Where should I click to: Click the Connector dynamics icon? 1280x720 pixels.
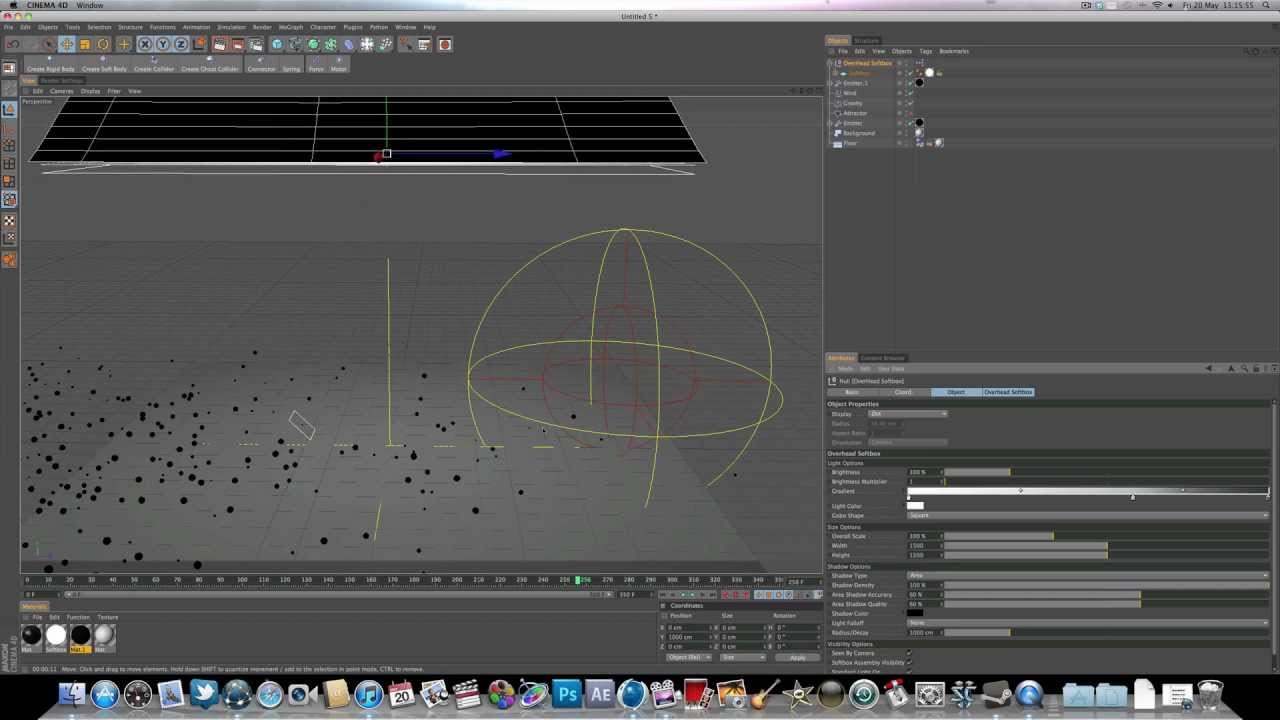[261, 61]
